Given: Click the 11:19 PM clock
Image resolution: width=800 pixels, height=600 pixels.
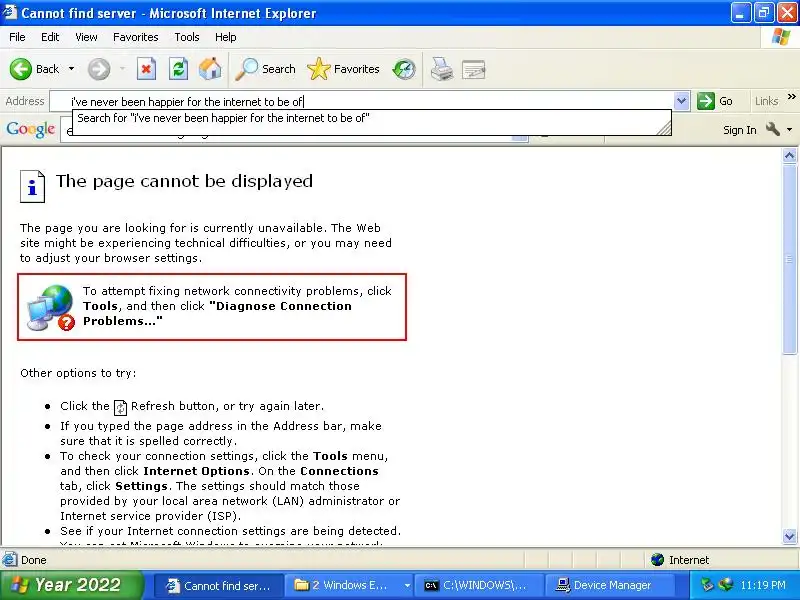Looking at the screenshot, I should (x=763, y=585).
